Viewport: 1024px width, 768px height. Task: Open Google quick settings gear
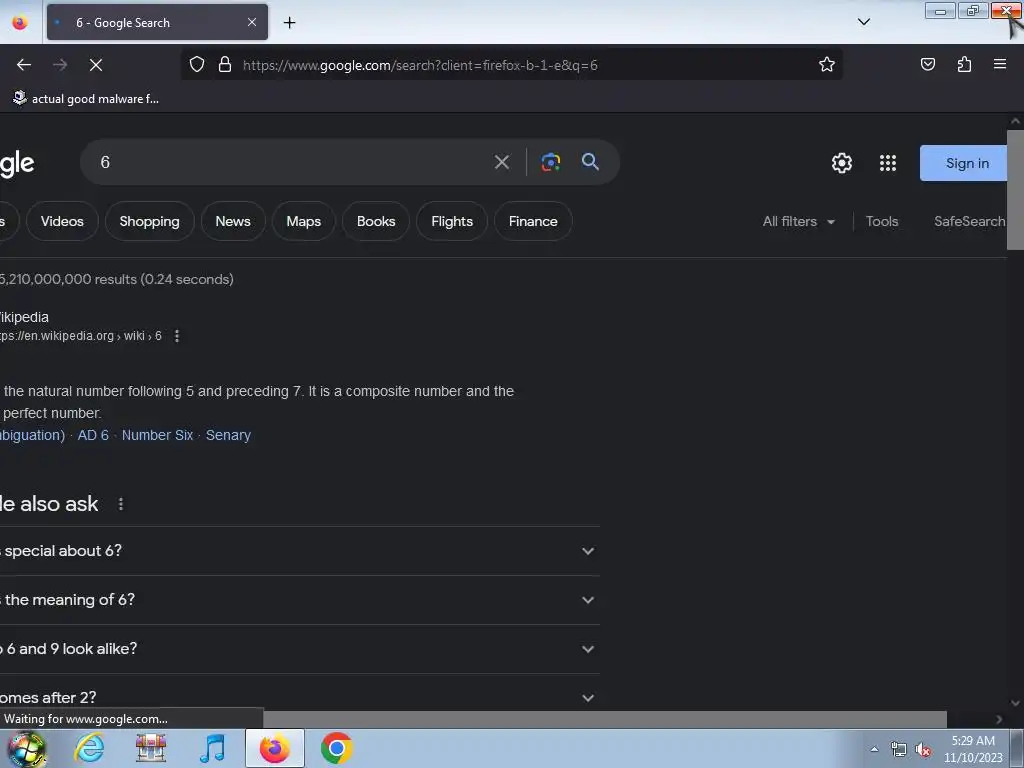pos(842,163)
